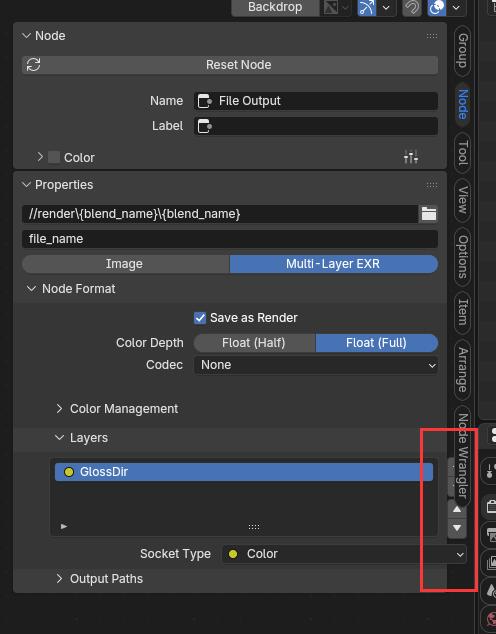This screenshot has width=496, height=634.
Task: Open the Scene properties cone icon at right
Action: [490, 591]
